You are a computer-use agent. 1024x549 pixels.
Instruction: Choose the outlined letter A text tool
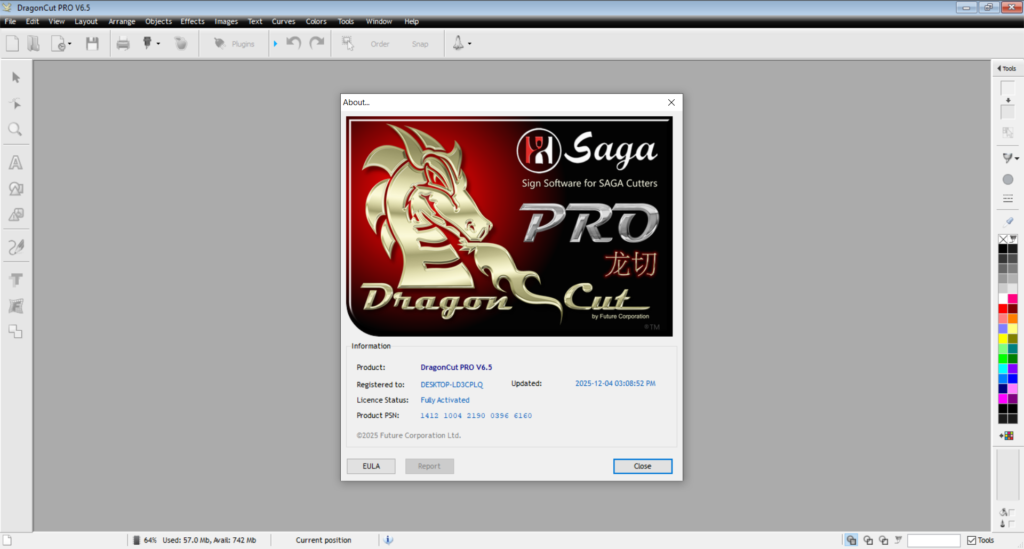tap(16, 162)
